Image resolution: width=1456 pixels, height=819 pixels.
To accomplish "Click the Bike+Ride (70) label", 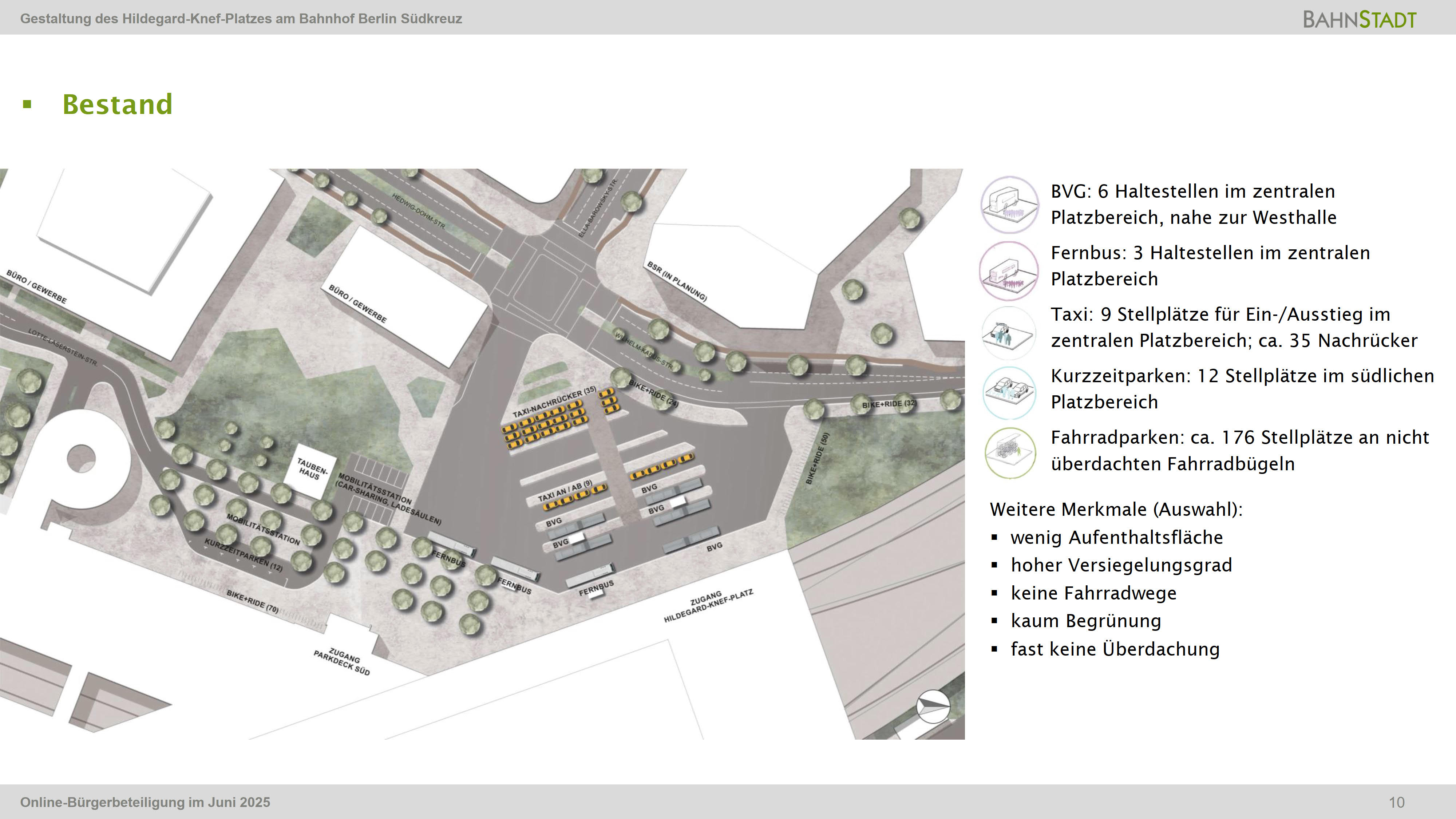I will tap(252, 601).
